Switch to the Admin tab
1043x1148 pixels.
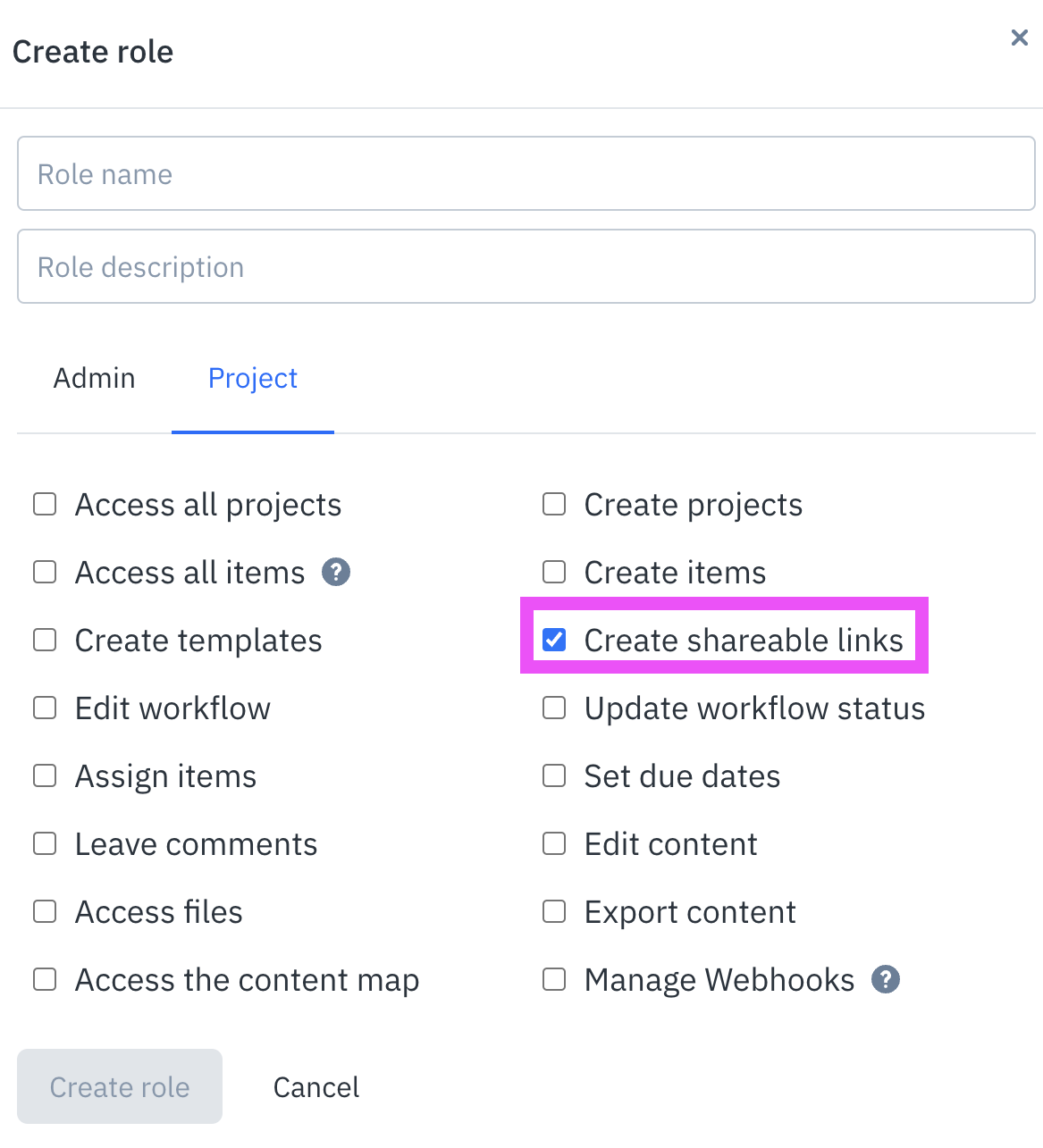(94, 378)
